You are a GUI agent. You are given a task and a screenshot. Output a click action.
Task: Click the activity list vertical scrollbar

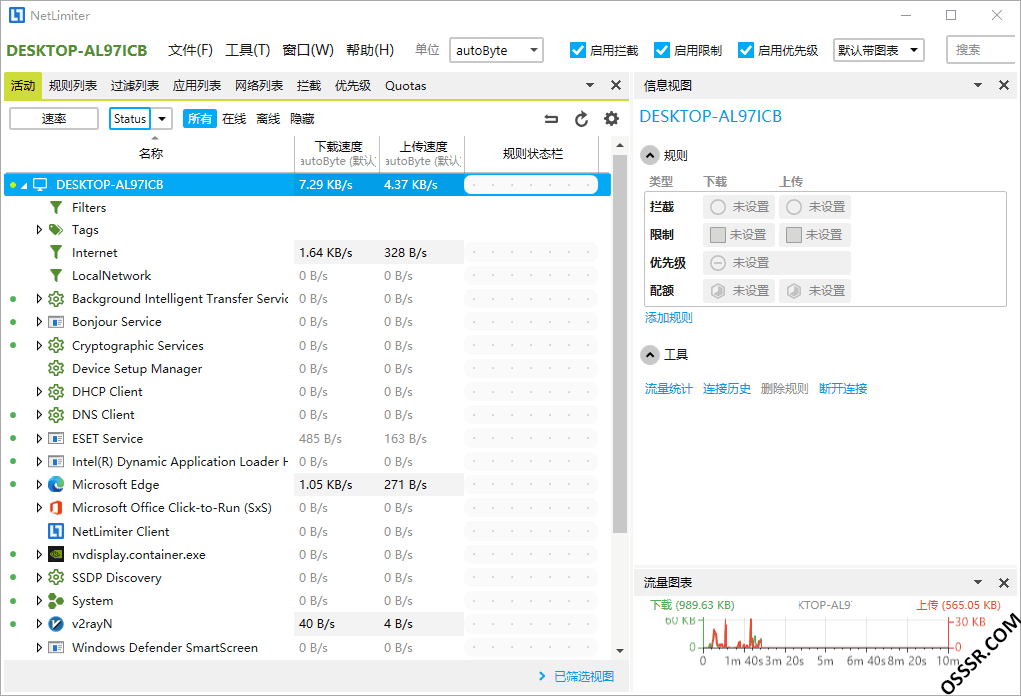point(620,344)
